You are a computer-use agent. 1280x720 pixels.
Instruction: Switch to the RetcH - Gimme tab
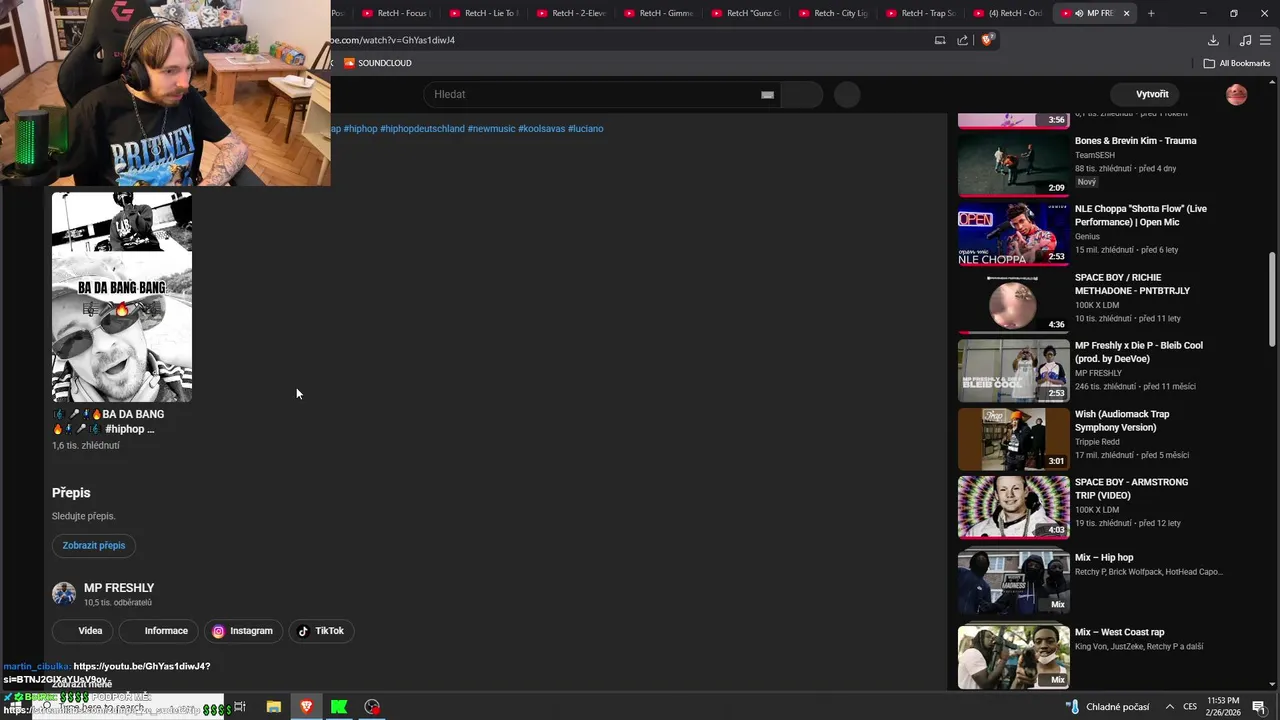pyautogui.click(x=656, y=13)
